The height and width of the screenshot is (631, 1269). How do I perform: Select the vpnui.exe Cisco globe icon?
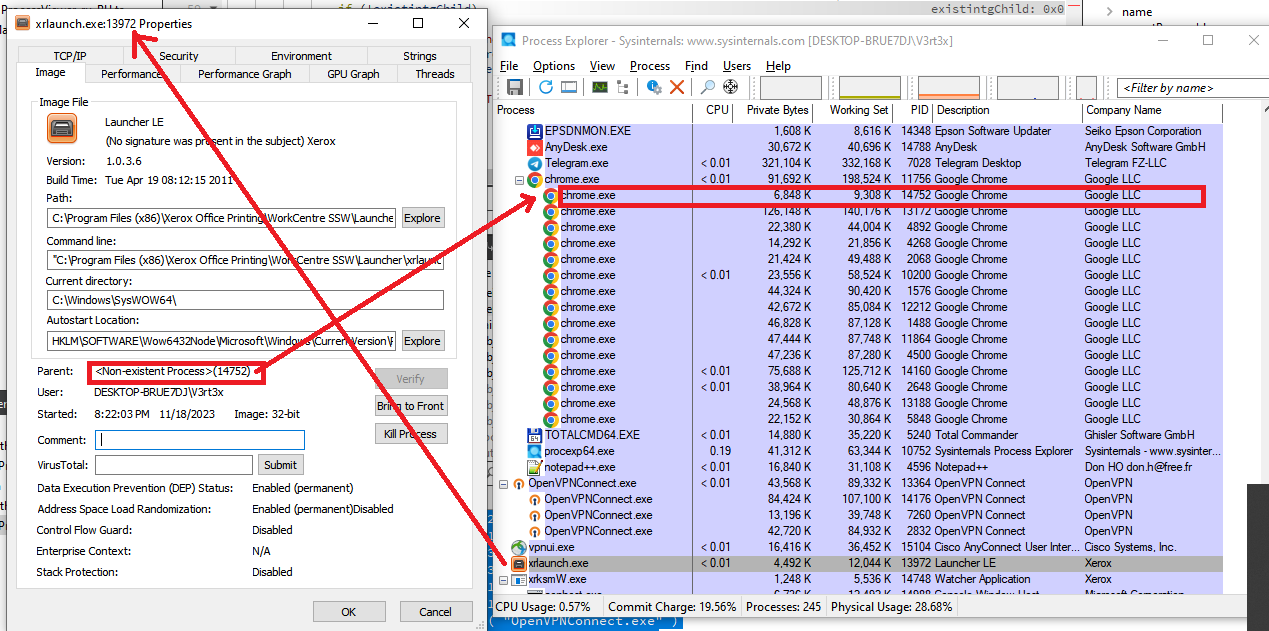pyautogui.click(x=518, y=547)
